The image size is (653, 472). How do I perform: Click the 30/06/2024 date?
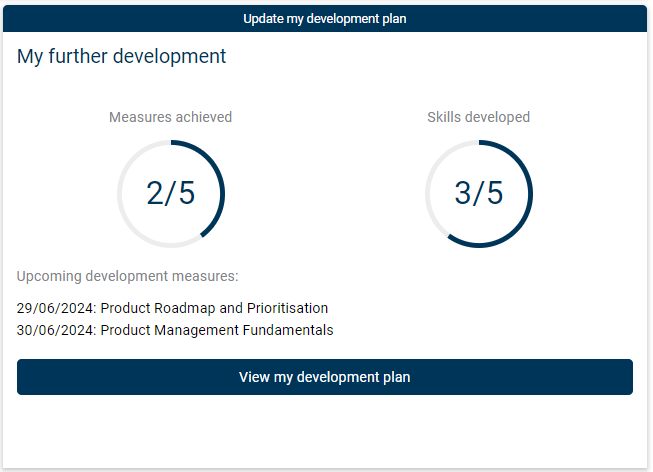(x=56, y=330)
